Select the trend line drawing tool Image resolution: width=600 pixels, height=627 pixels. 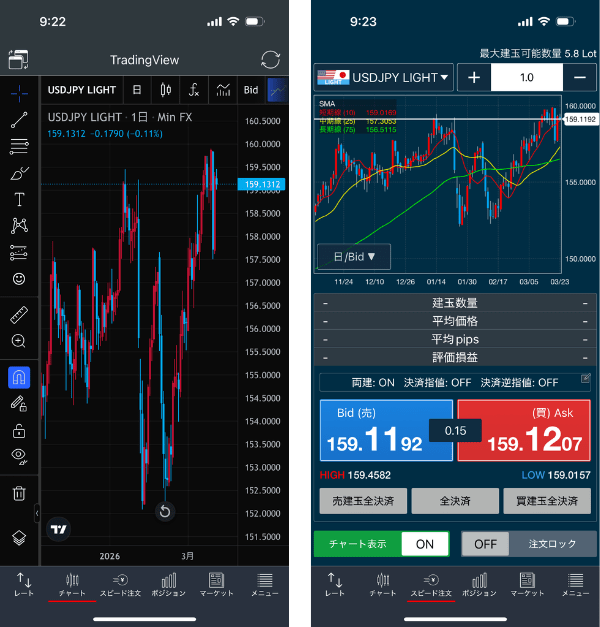(x=19, y=120)
